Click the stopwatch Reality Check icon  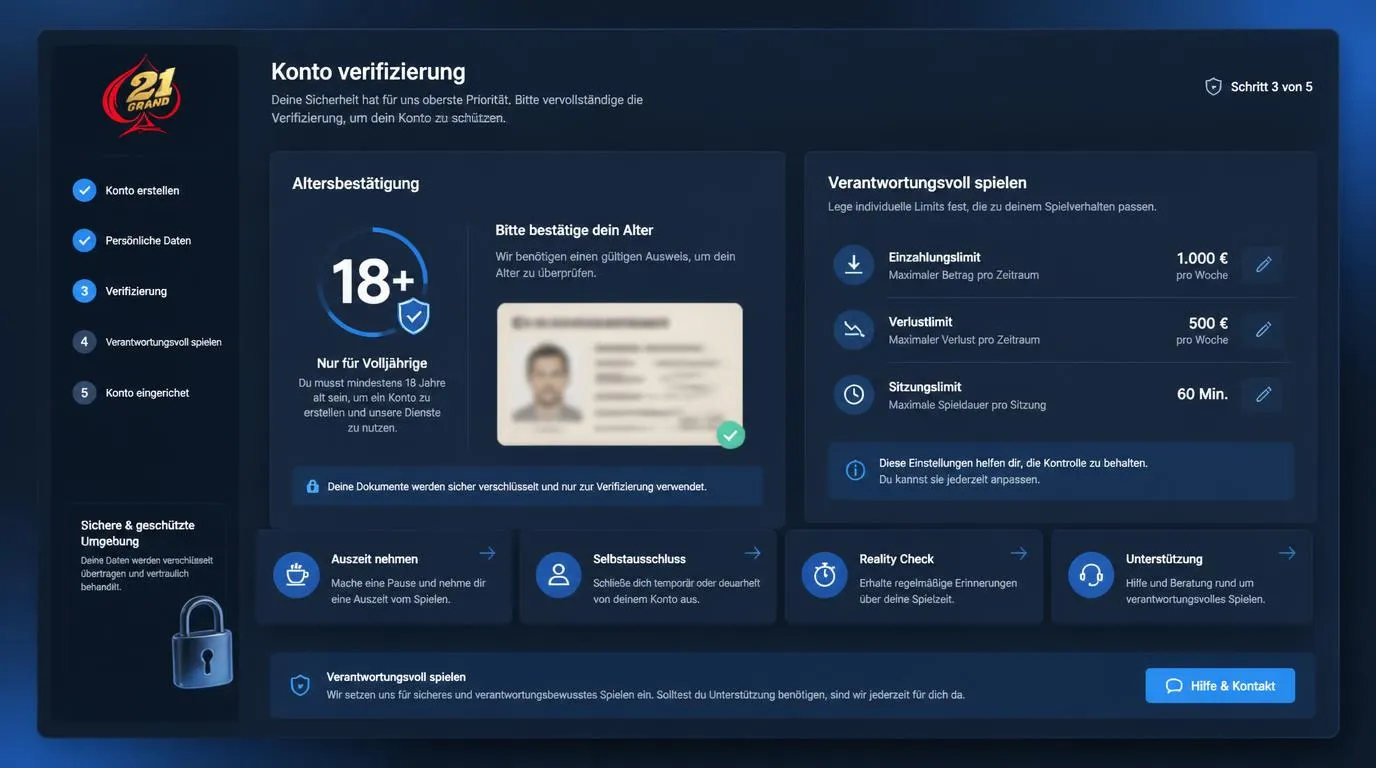(x=824, y=575)
